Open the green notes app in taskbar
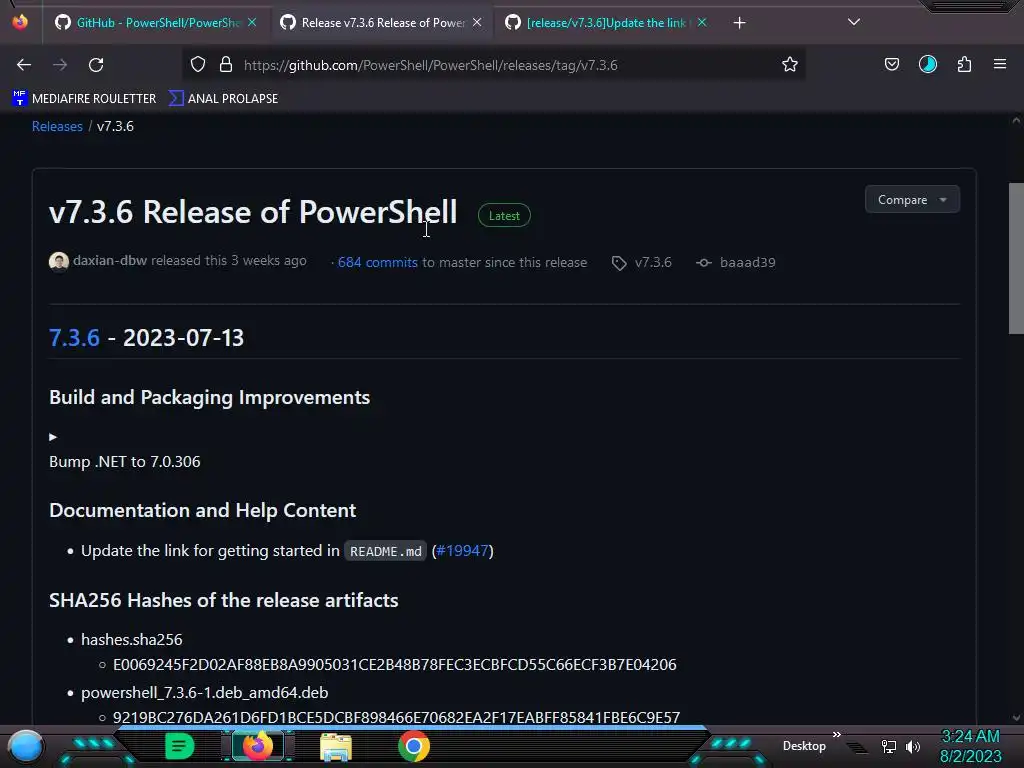 (179, 746)
